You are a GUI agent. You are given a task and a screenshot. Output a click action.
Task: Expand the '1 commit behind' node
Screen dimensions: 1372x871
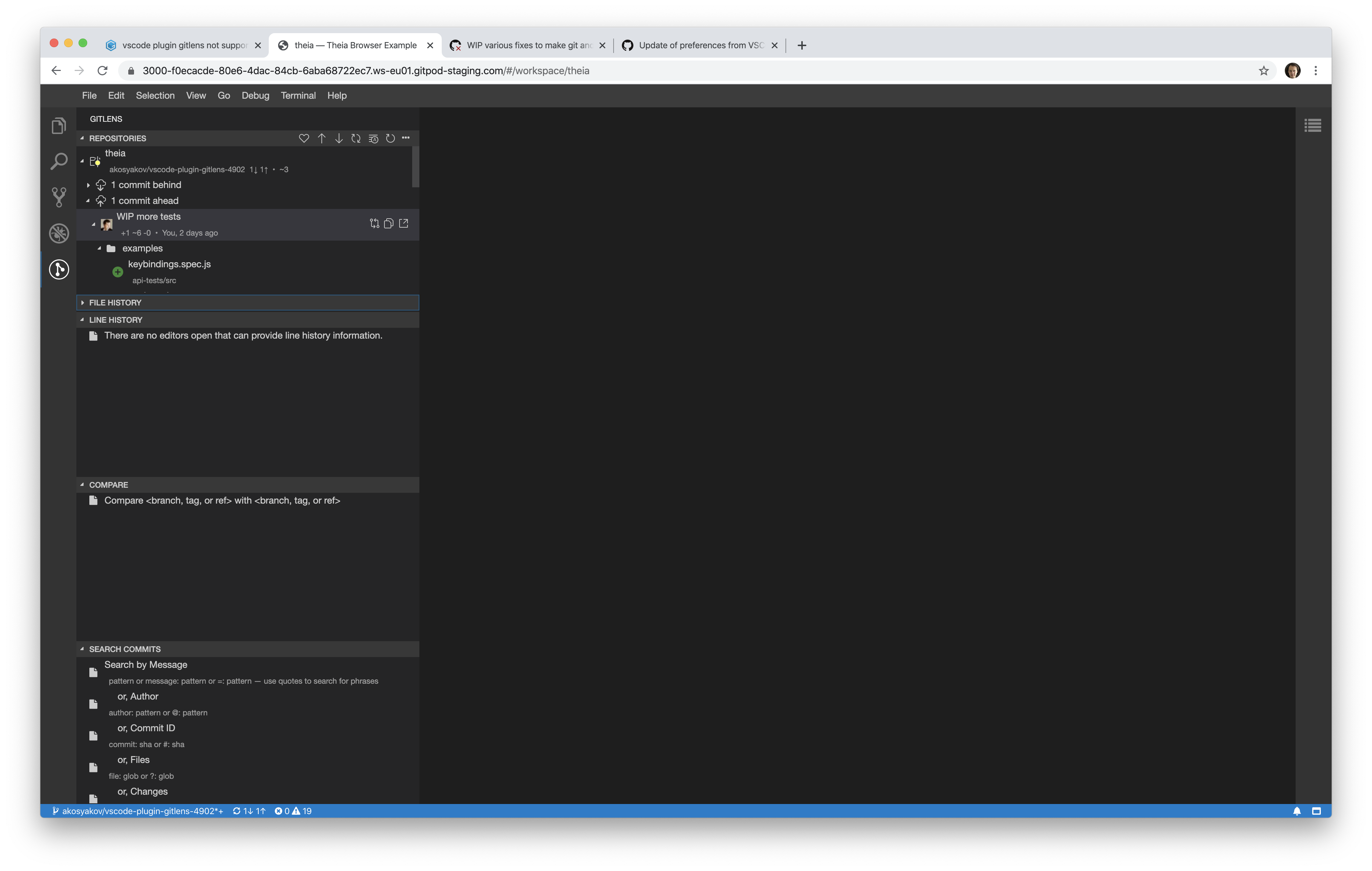(x=88, y=184)
